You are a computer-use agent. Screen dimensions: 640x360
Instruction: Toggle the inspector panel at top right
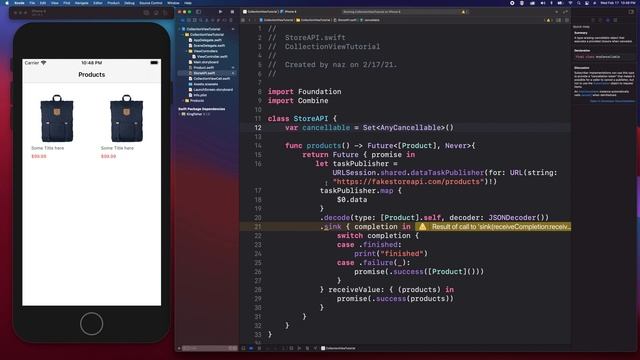click(631, 12)
